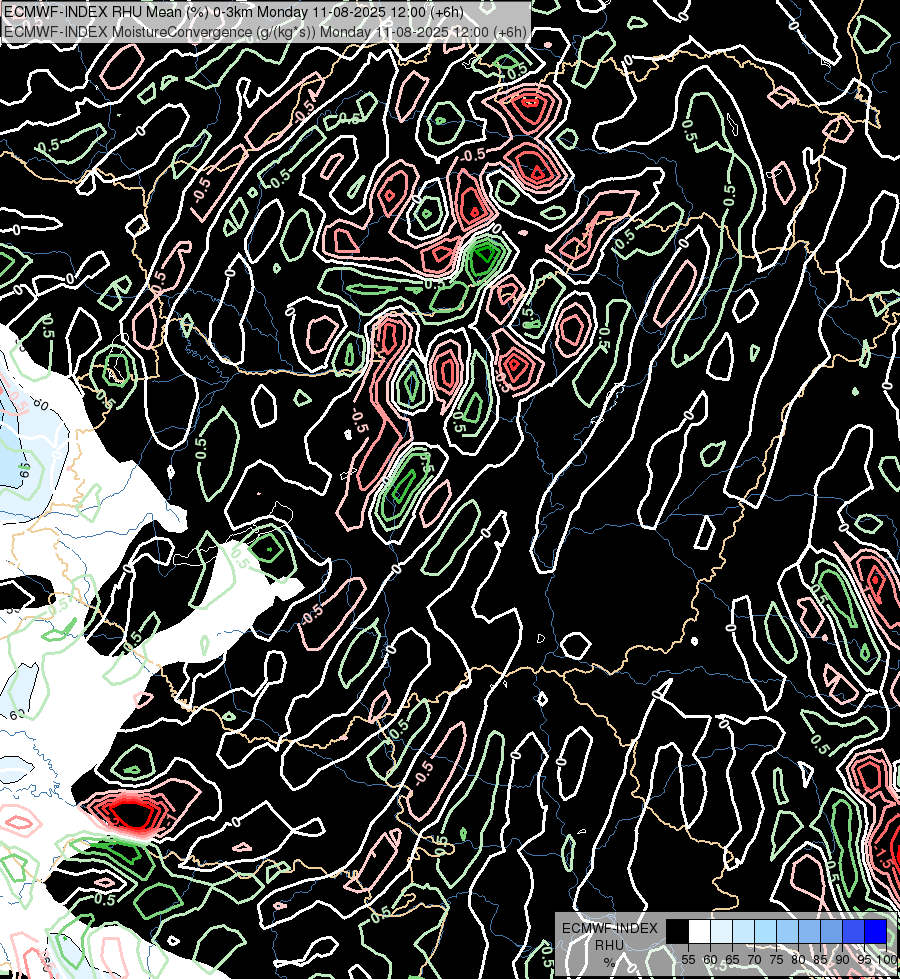The image size is (900, 979).
Task: Click the 60 tick label on the legend
Action: 710,960
